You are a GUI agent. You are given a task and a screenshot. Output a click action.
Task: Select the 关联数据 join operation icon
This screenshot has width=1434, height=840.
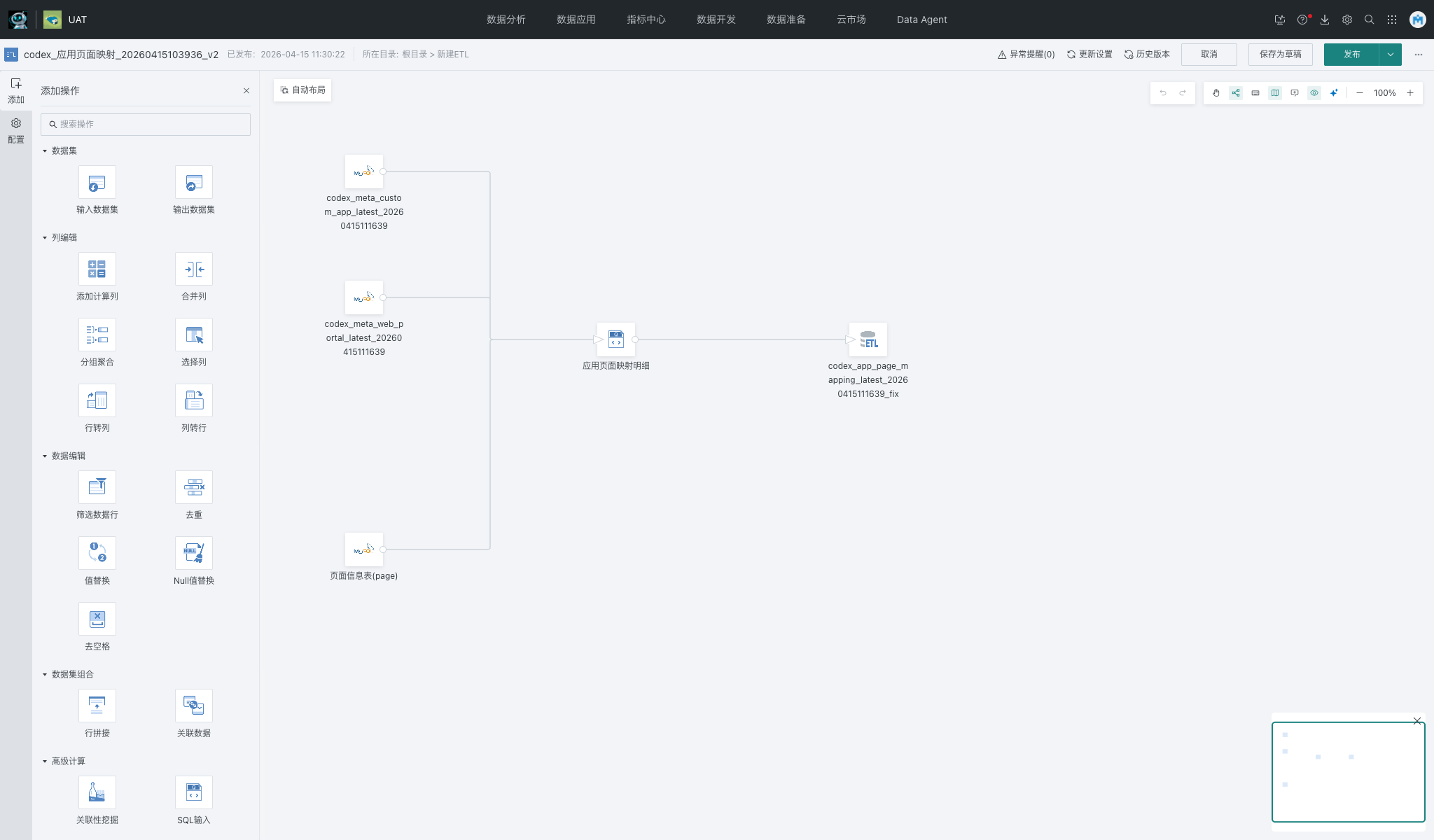(193, 706)
